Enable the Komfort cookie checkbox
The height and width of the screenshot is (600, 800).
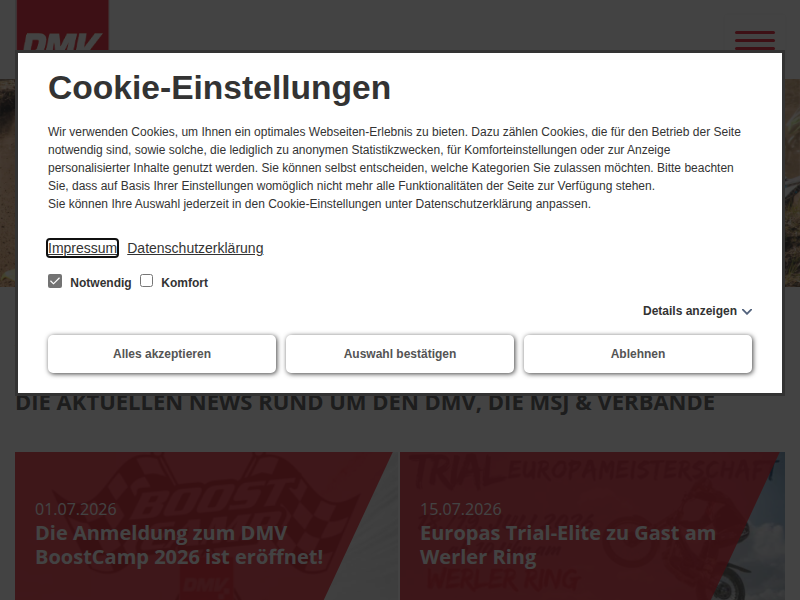pyautogui.click(x=146, y=281)
